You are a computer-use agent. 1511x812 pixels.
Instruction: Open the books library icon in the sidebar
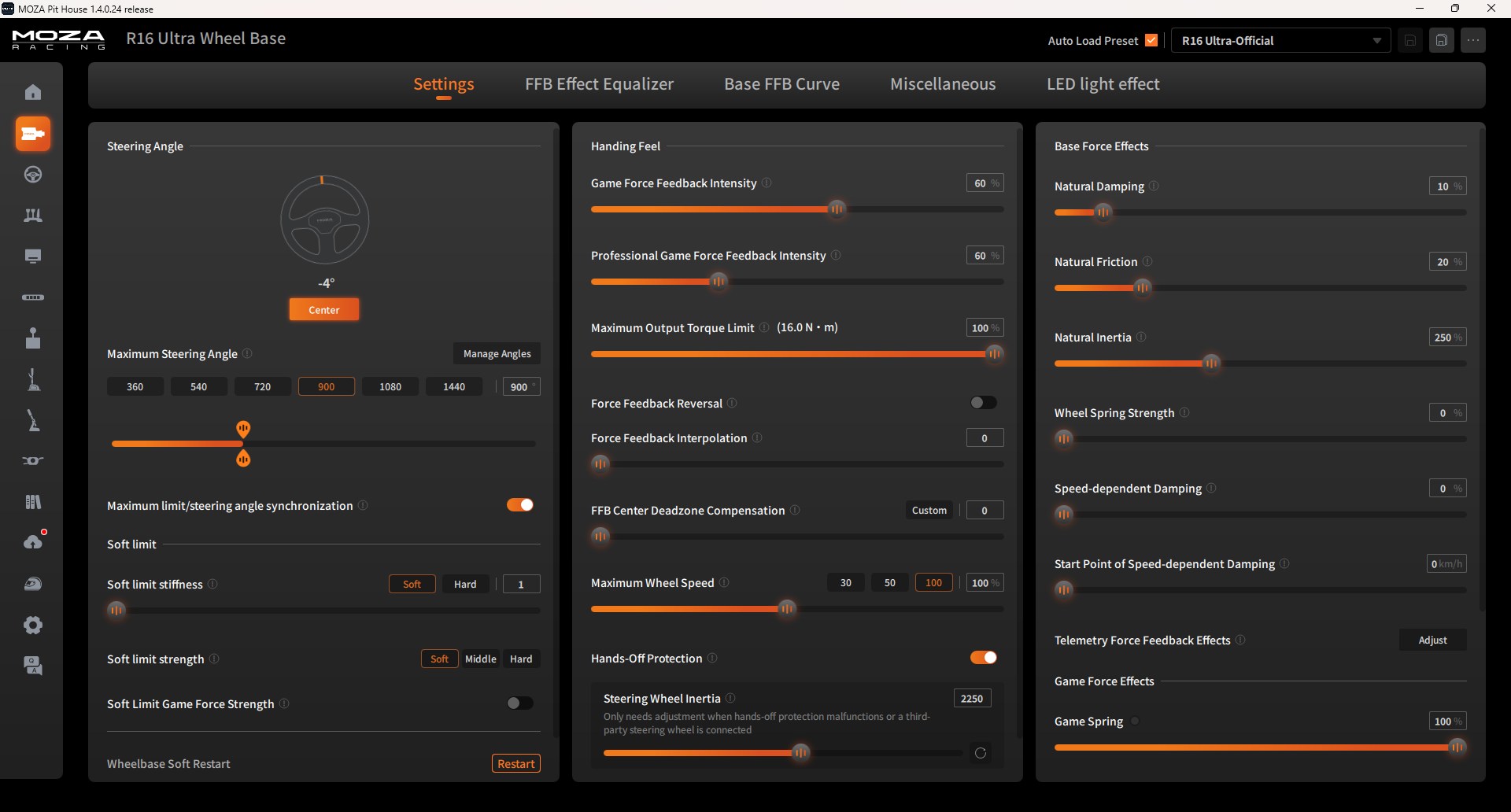(33, 502)
